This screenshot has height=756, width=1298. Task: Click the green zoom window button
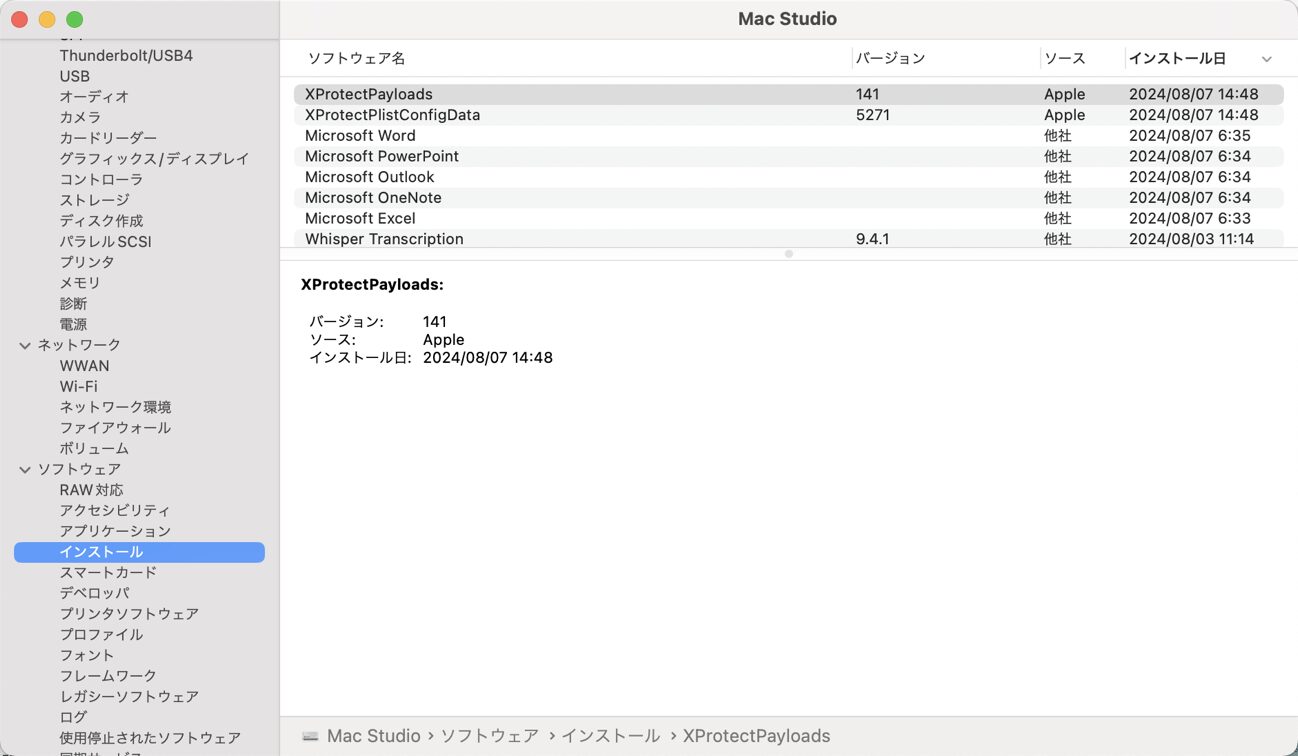point(74,19)
